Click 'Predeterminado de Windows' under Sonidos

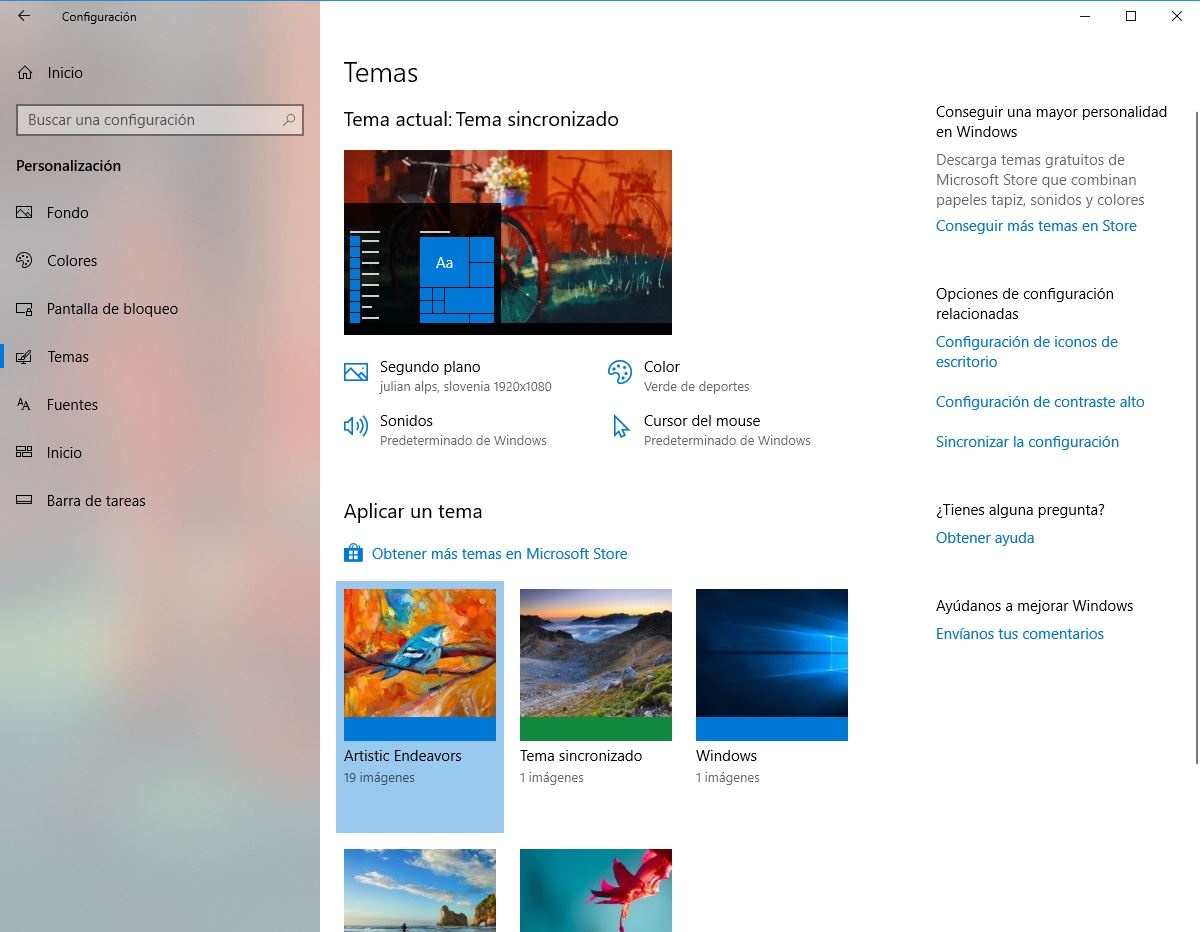tap(463, 441)
